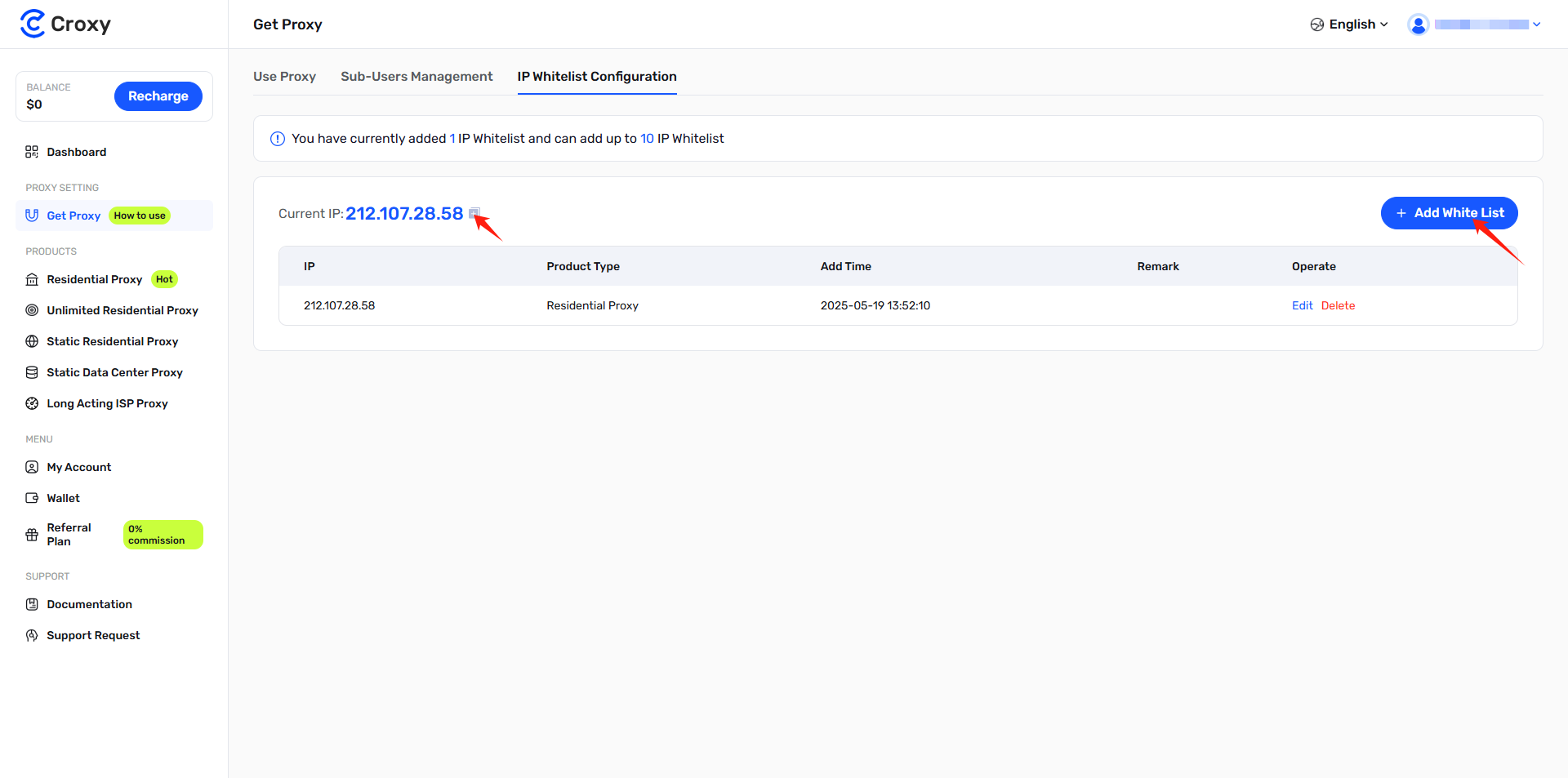Switch to the Use Proxy tab

284,76
